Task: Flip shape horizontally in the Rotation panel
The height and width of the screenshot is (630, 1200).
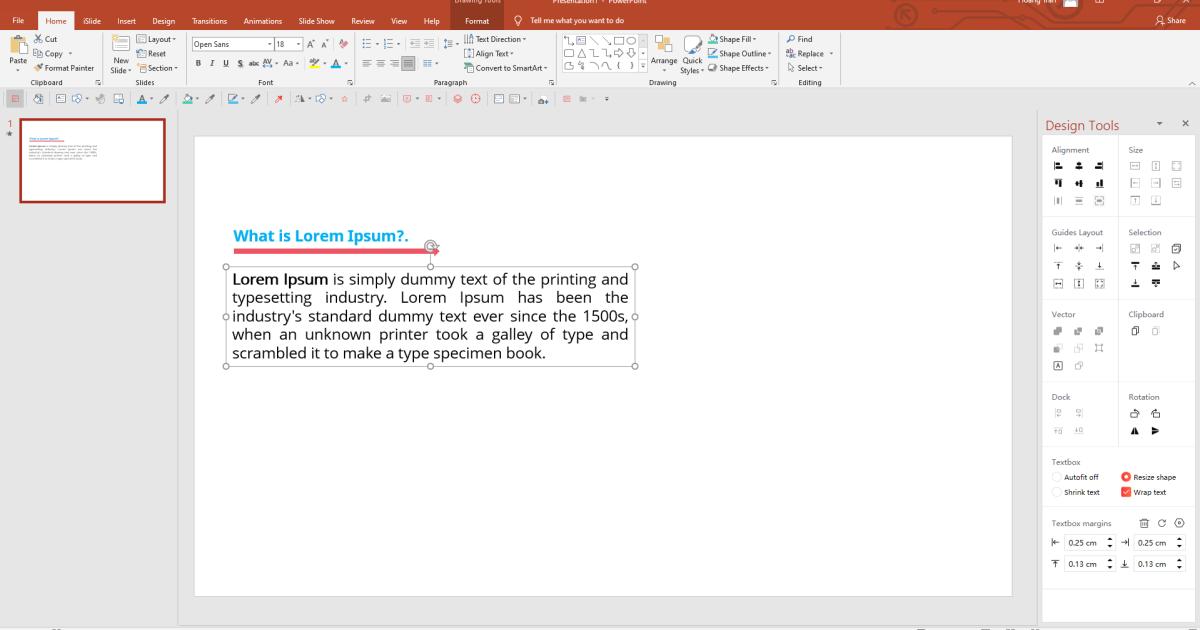Action: click(x=1135, y=430)
